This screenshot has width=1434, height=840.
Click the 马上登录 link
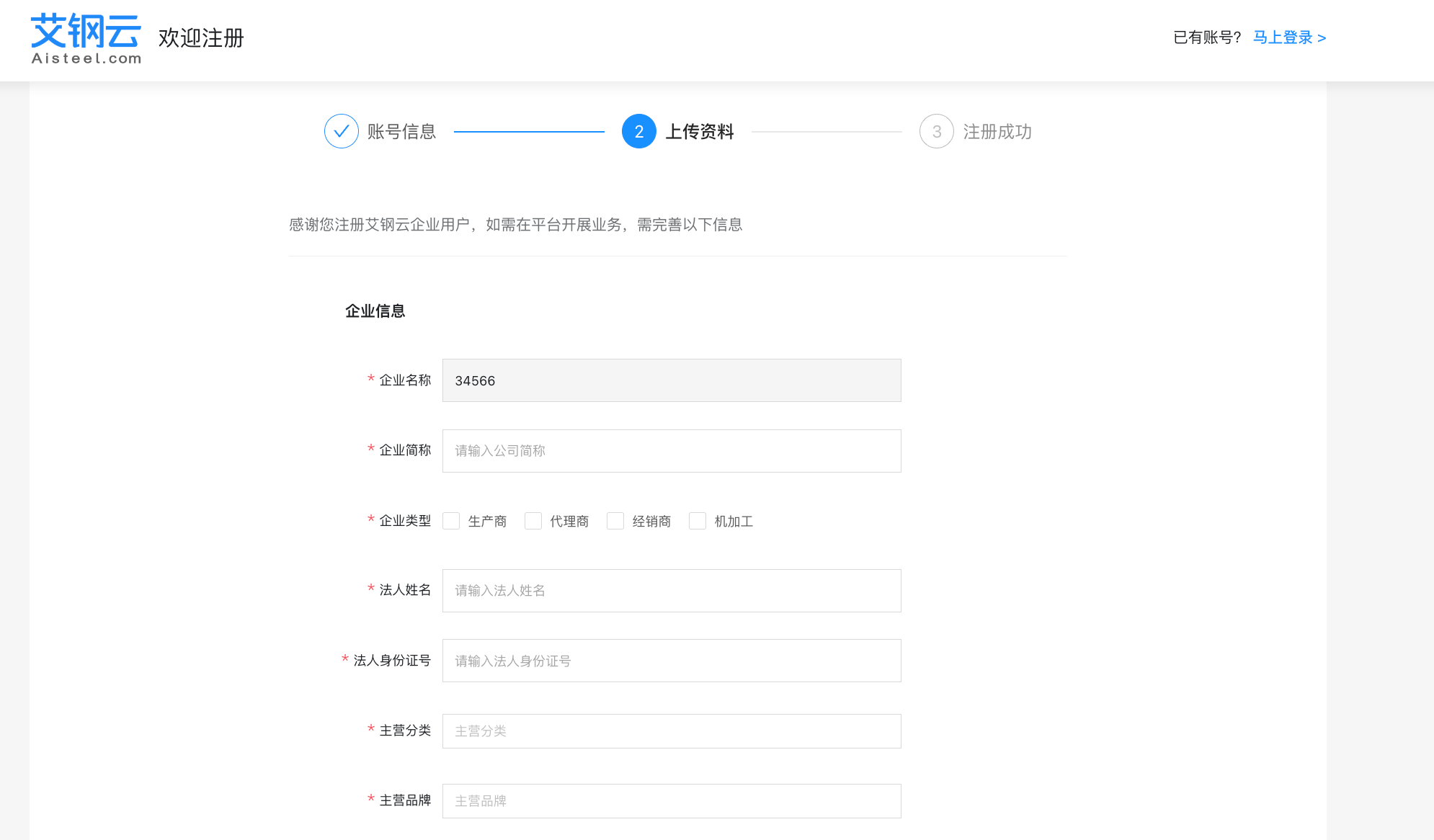tap(1288, 37)
